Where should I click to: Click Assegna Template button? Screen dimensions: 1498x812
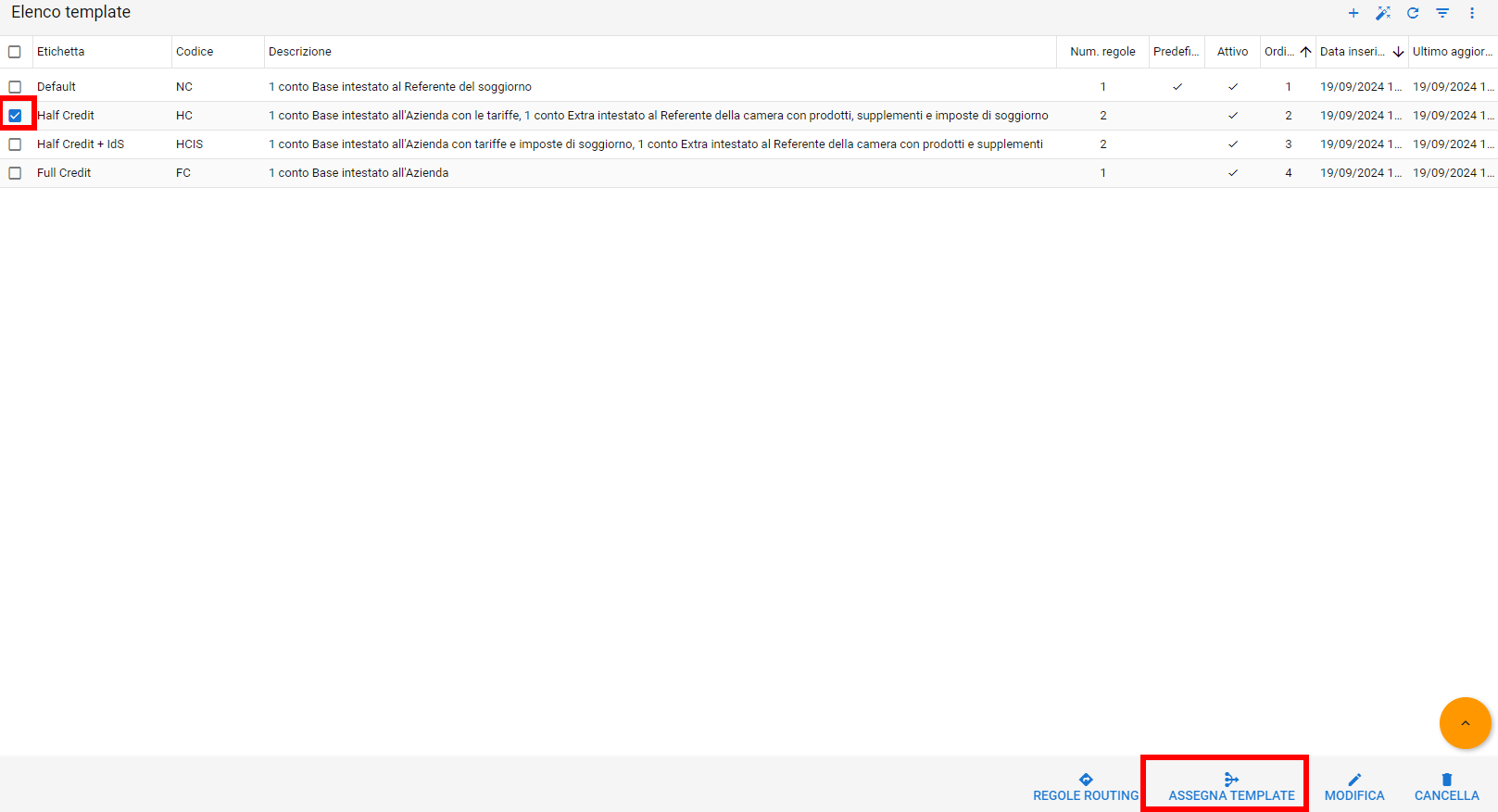(1231, 787)
